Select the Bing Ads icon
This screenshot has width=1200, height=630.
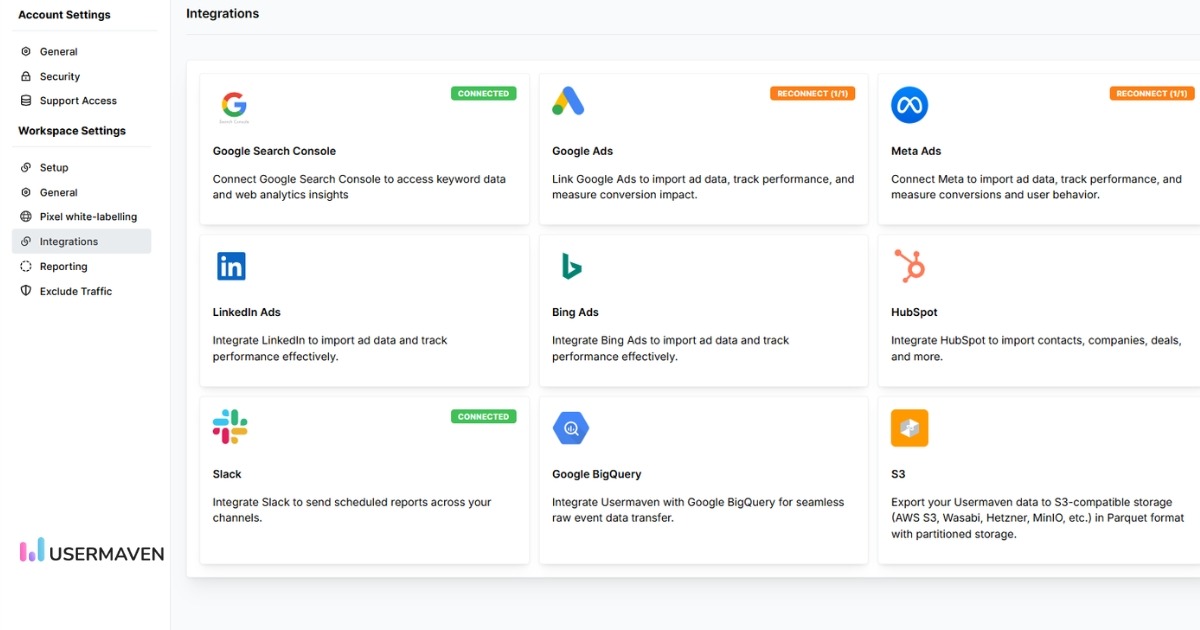(x=569, y=265)
